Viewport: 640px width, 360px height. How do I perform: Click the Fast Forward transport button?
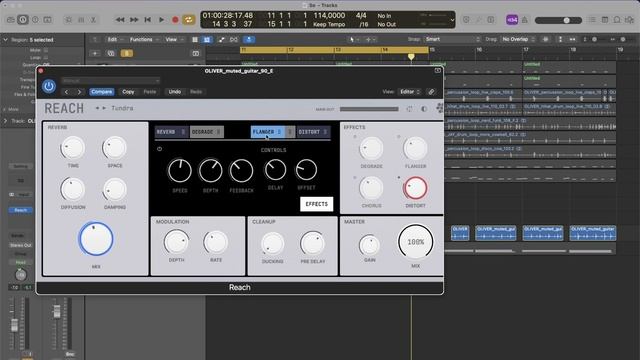134,20
